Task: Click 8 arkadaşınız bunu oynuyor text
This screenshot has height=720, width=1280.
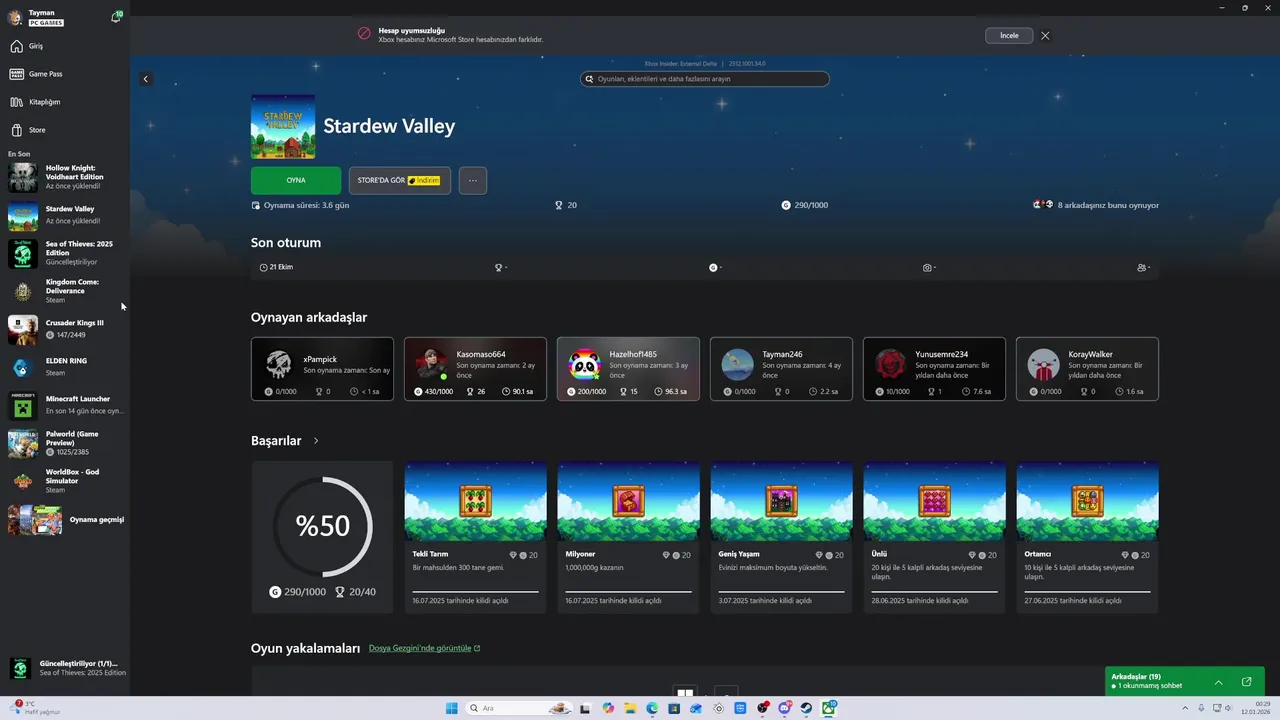Action: (1108, 205)
